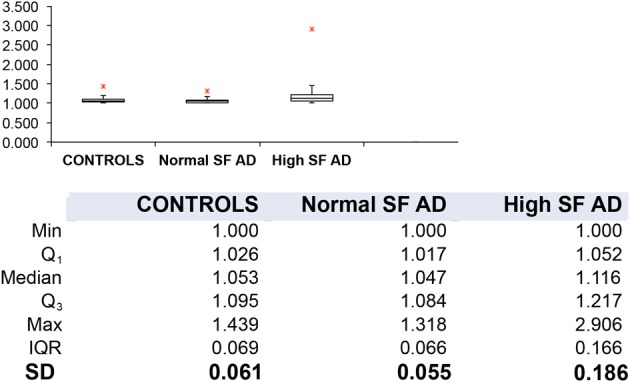
Task: Click the CONTROLS label under the chart axis
Action: point(103,160)
